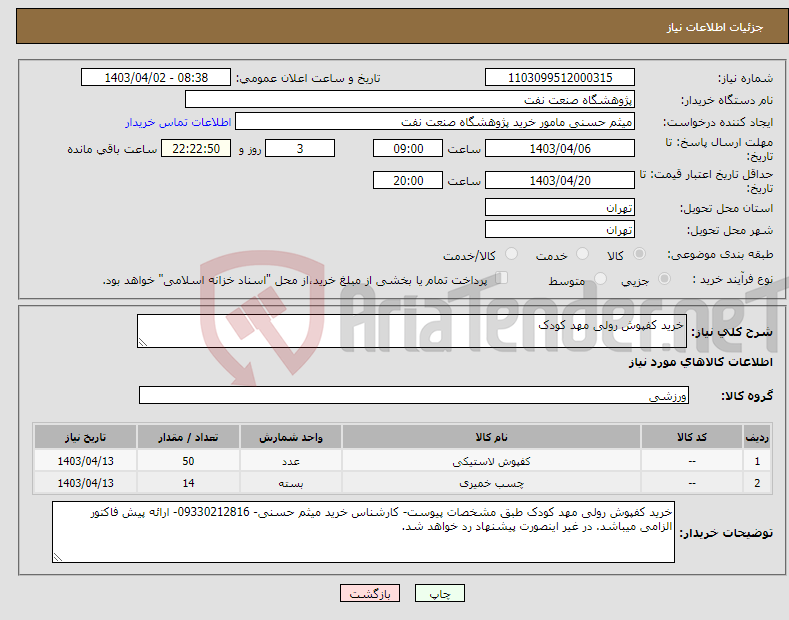
Task: Click the کفپوش لاستیکی item cell
Action: click(491, 460)
